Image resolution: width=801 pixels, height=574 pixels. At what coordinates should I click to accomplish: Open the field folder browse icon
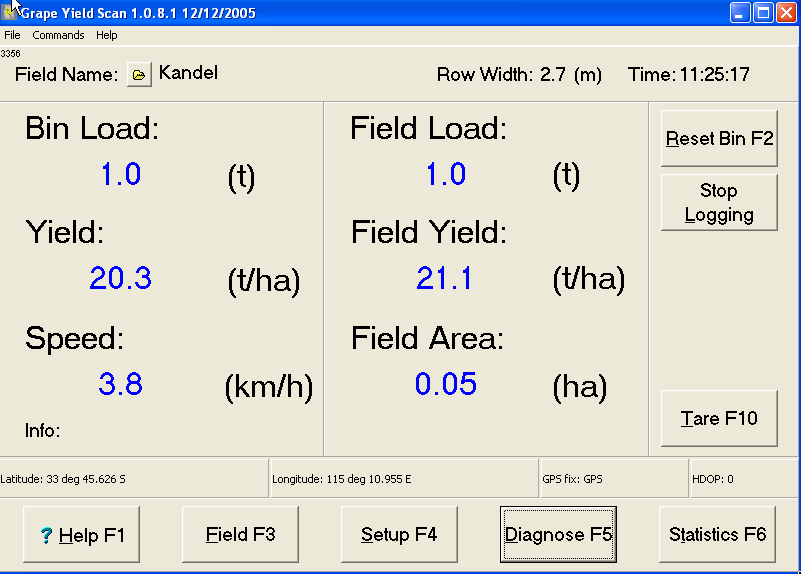click(x=138, y=75)
